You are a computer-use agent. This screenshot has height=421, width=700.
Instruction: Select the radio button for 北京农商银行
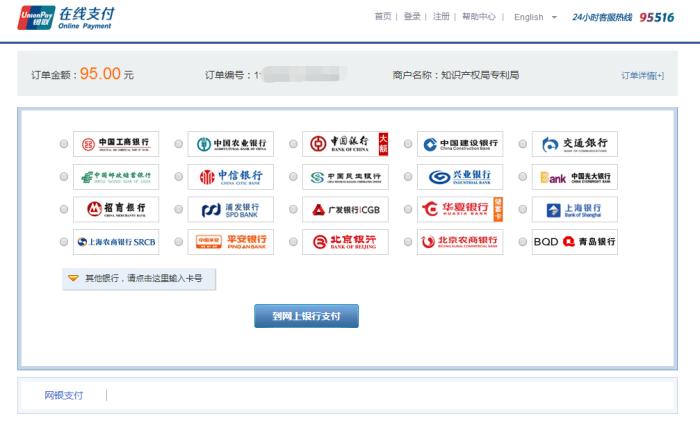(x=408, y=242)
